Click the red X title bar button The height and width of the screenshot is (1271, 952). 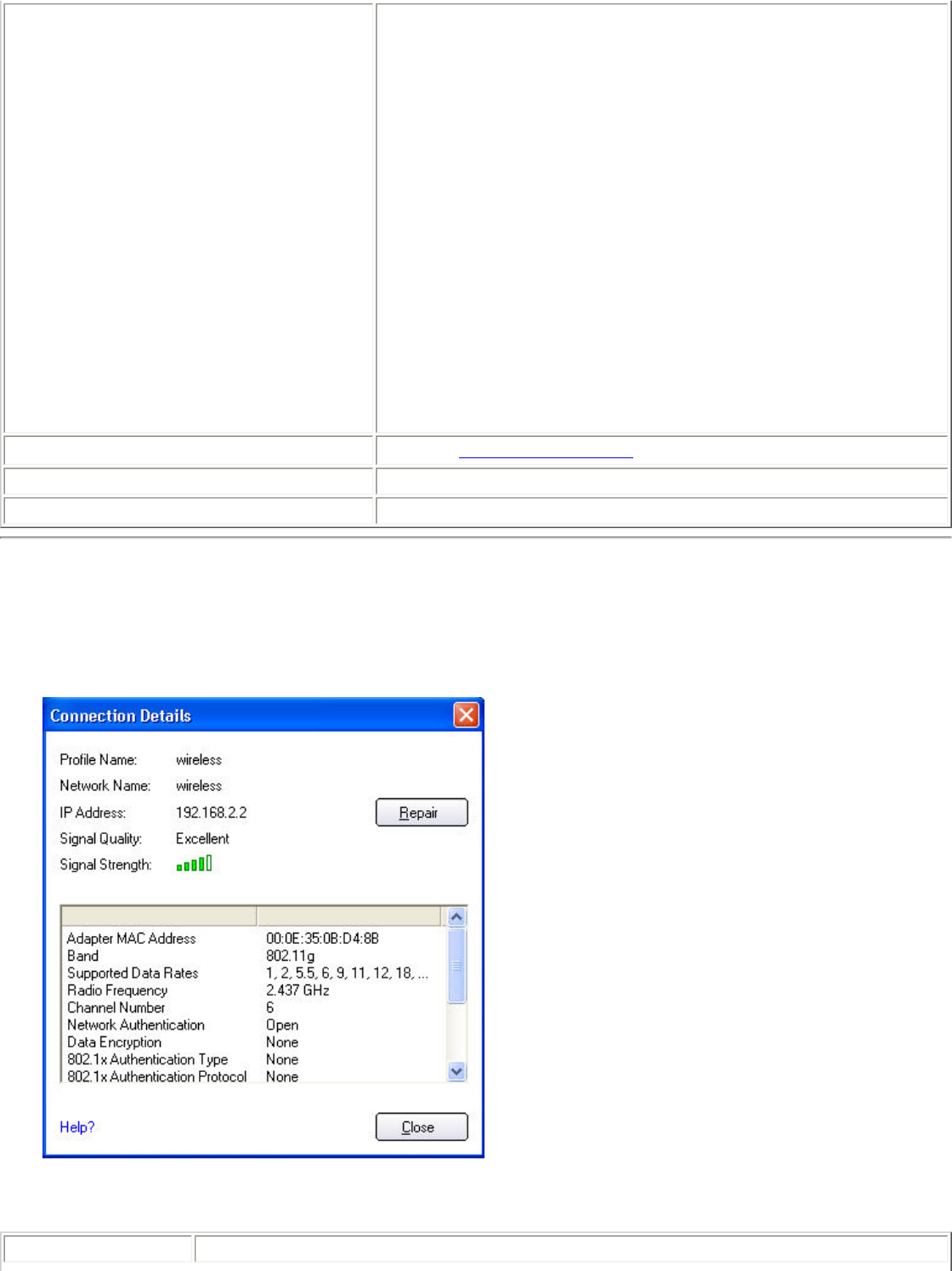[x=466, y=715]
